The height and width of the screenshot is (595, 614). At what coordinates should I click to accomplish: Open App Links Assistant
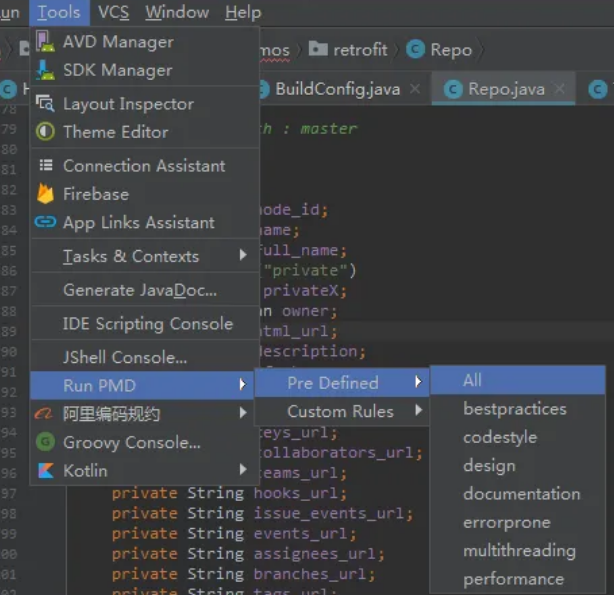pos(144,222)
